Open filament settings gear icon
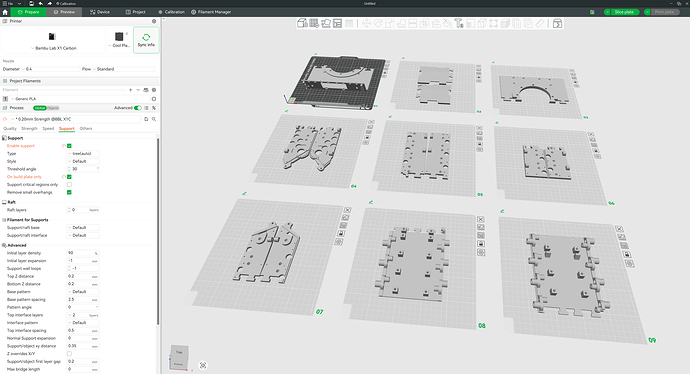This screenshot has width=690, height=374. pos(154,90)
